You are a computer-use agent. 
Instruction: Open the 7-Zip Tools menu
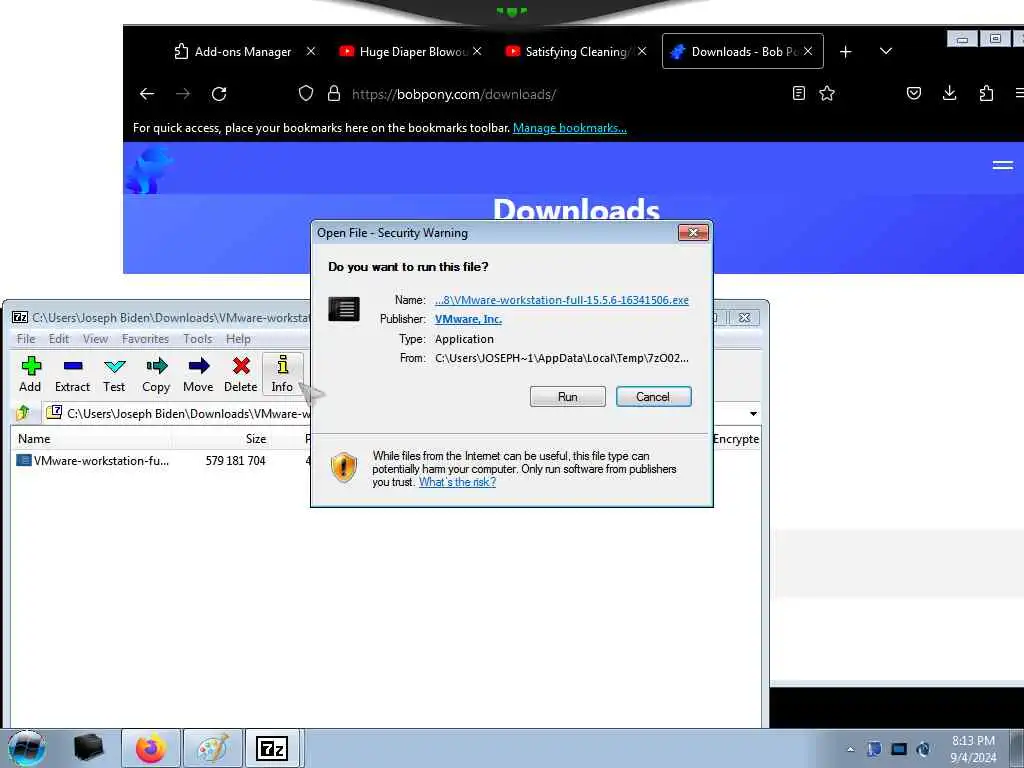coord(198,339)
